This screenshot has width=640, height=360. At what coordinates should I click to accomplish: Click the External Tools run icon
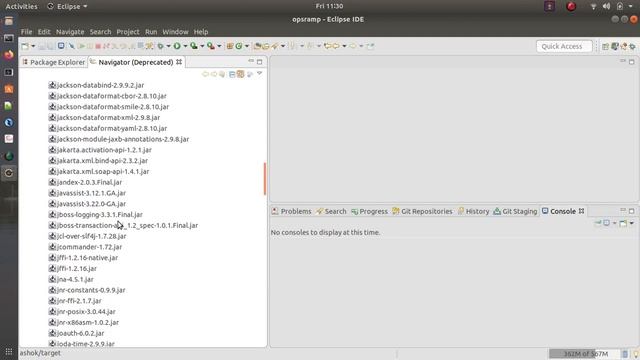(x=211, y=46)
